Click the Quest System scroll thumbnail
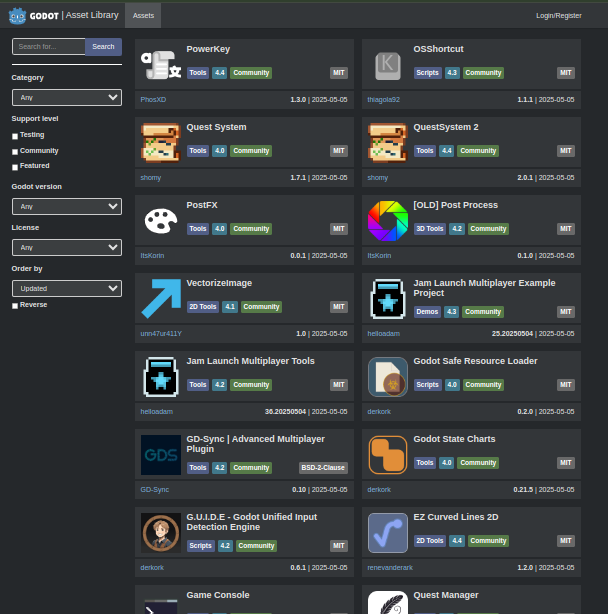This screenshot has width=608, height=614. click(161, 143)
